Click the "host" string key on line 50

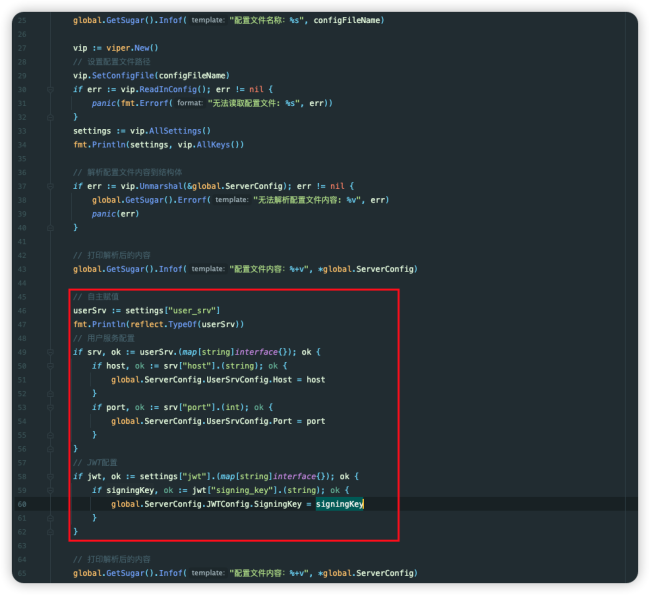(196, 366)
